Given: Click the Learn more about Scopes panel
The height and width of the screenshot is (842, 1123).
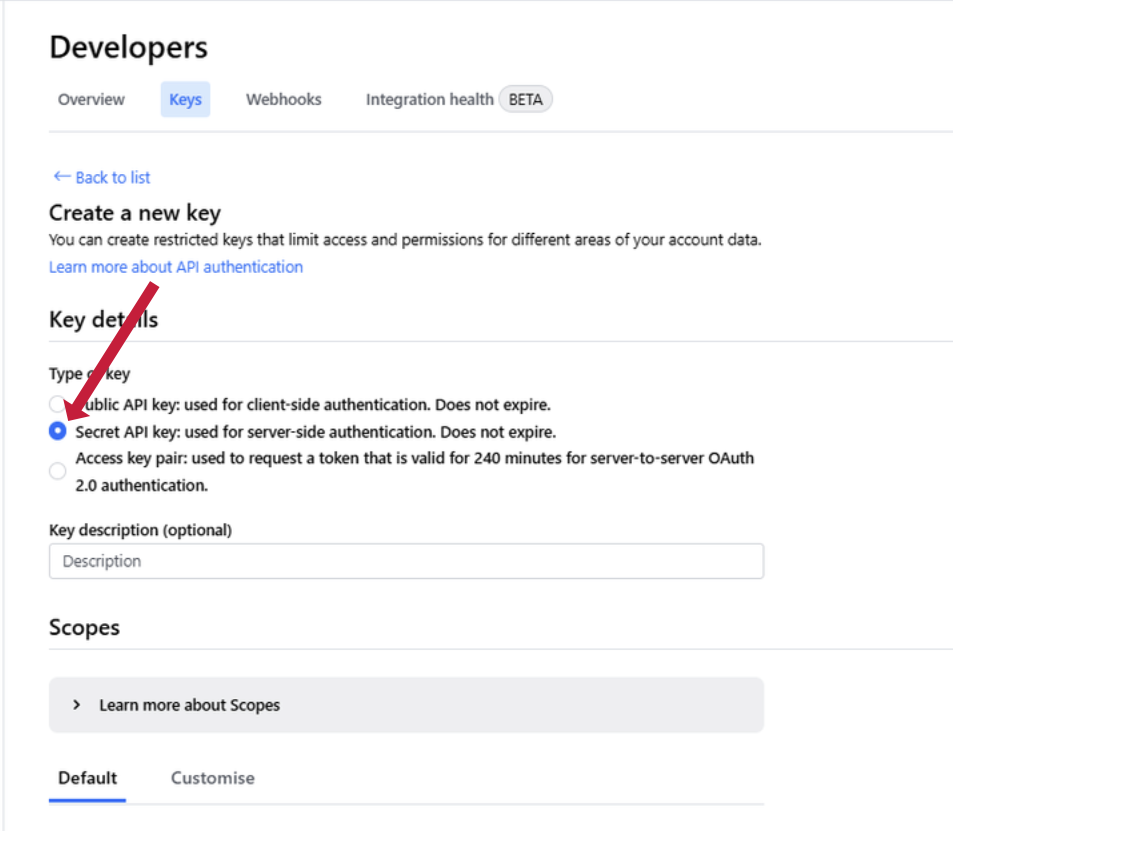Looking at the screenshot, I should [405, 704].
